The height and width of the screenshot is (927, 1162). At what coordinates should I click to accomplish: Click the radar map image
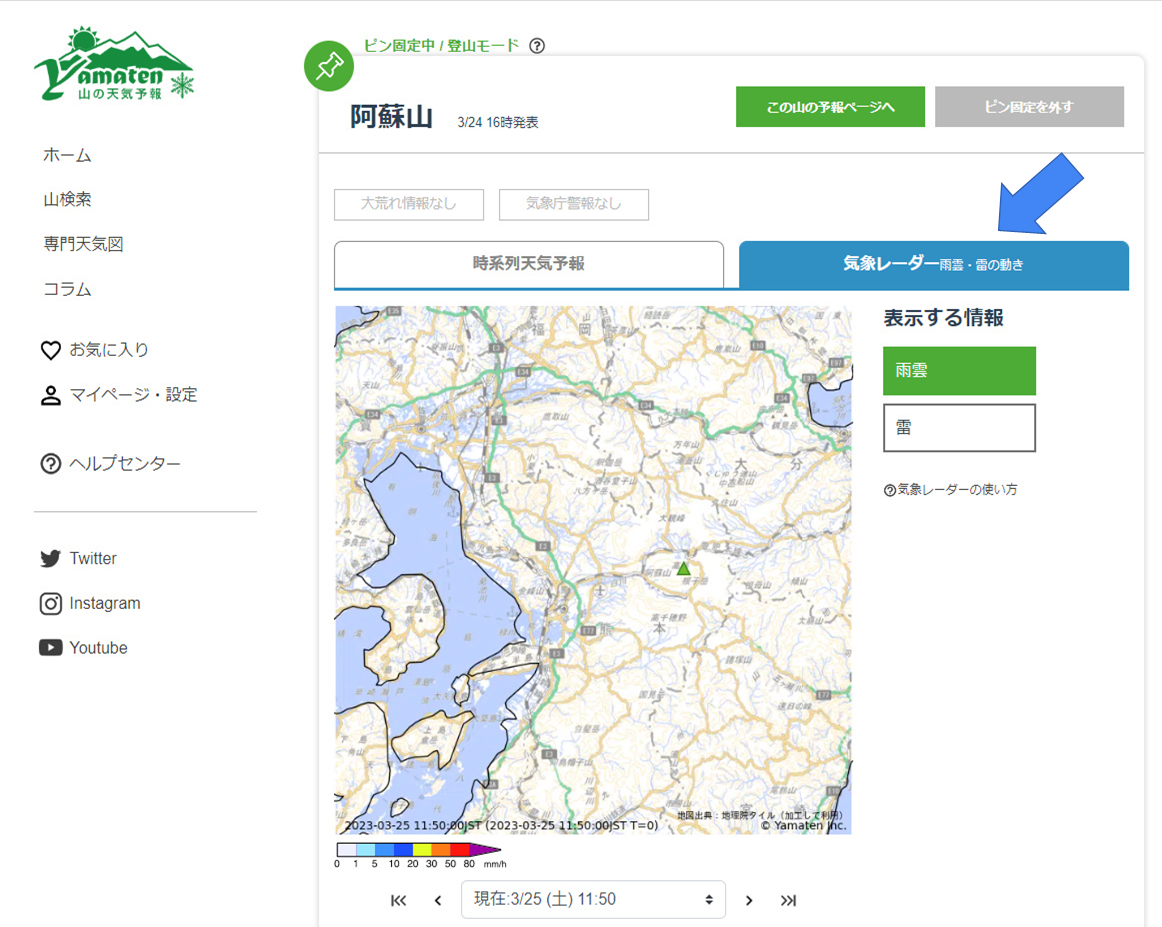point(593,570)
